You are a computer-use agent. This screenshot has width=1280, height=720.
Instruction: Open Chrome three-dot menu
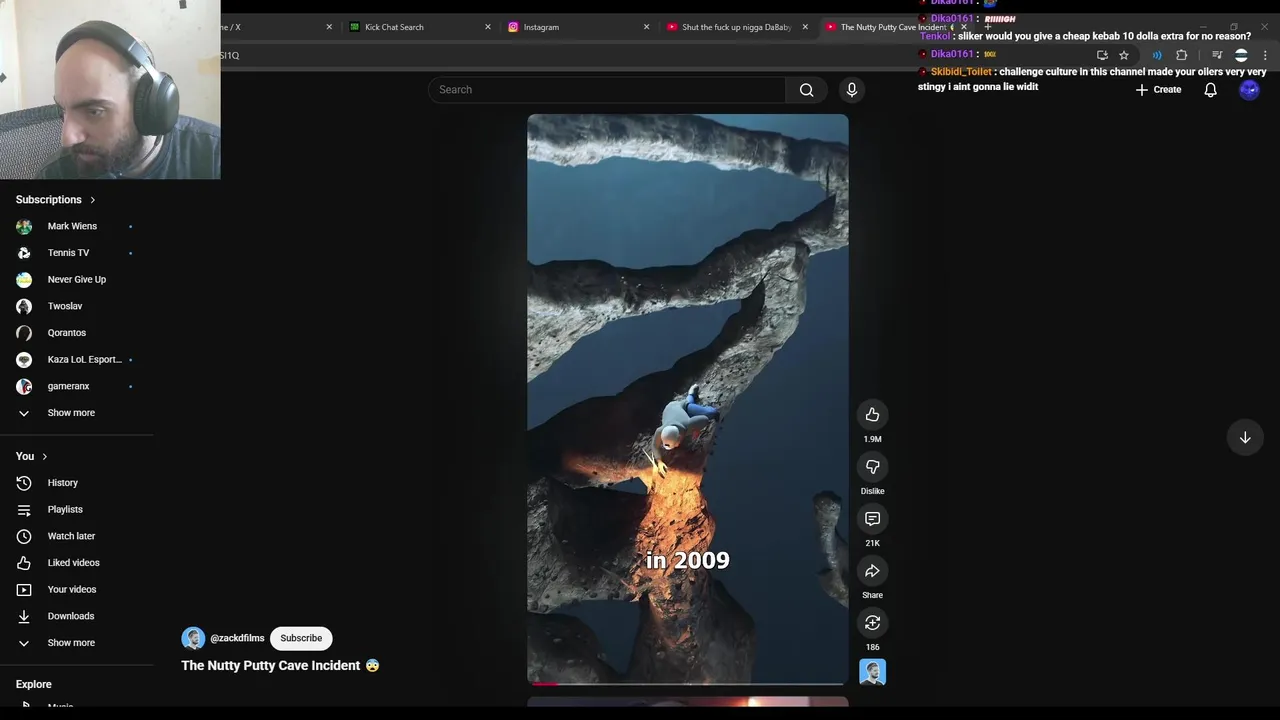point(1266,55)
